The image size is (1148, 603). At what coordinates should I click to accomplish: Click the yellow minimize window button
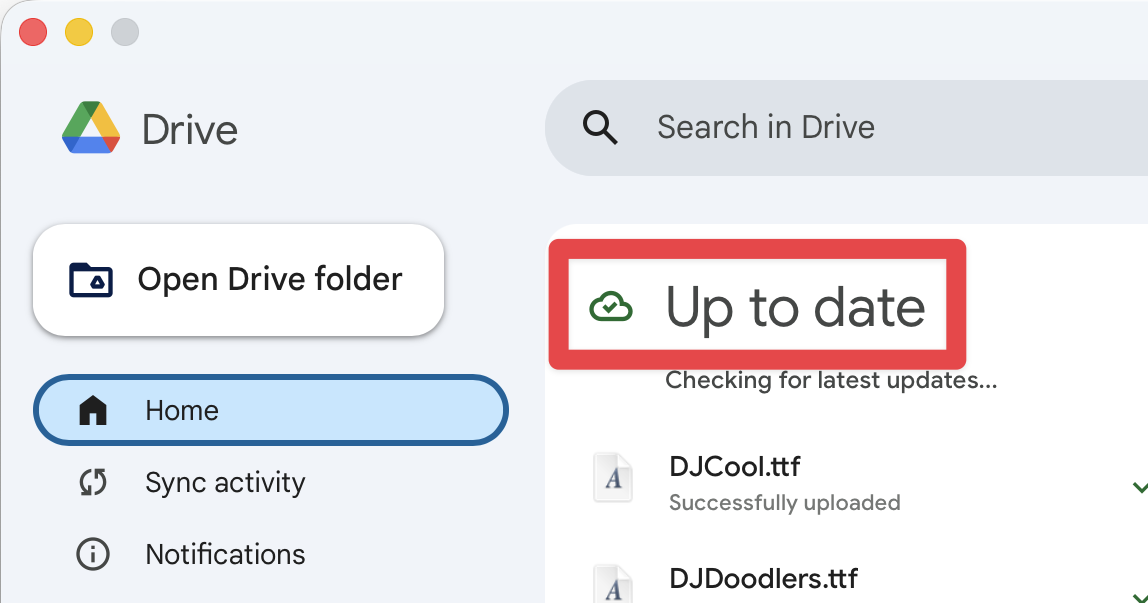(x=79, y=33)
